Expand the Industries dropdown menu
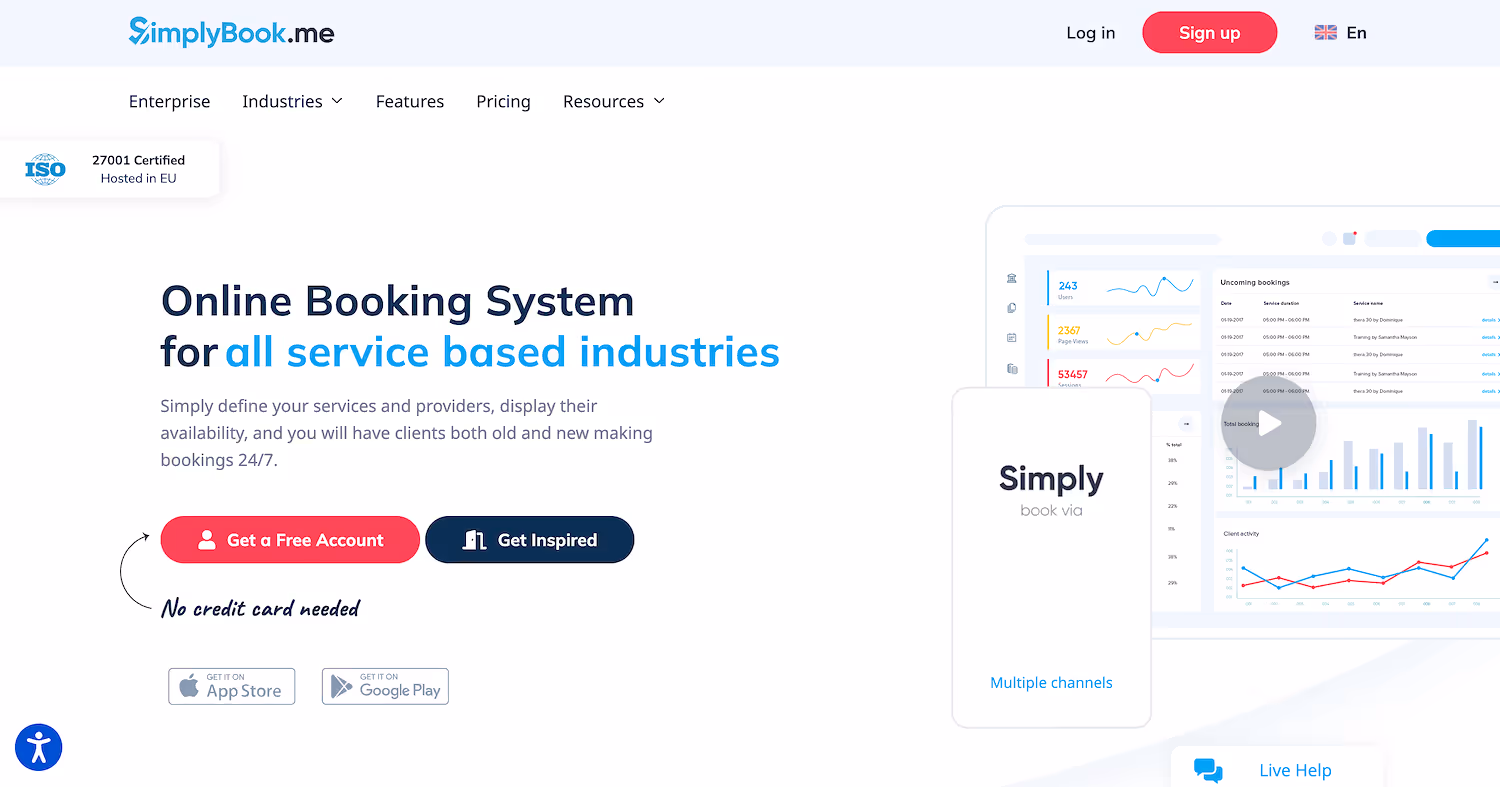 tap(292, 101)
